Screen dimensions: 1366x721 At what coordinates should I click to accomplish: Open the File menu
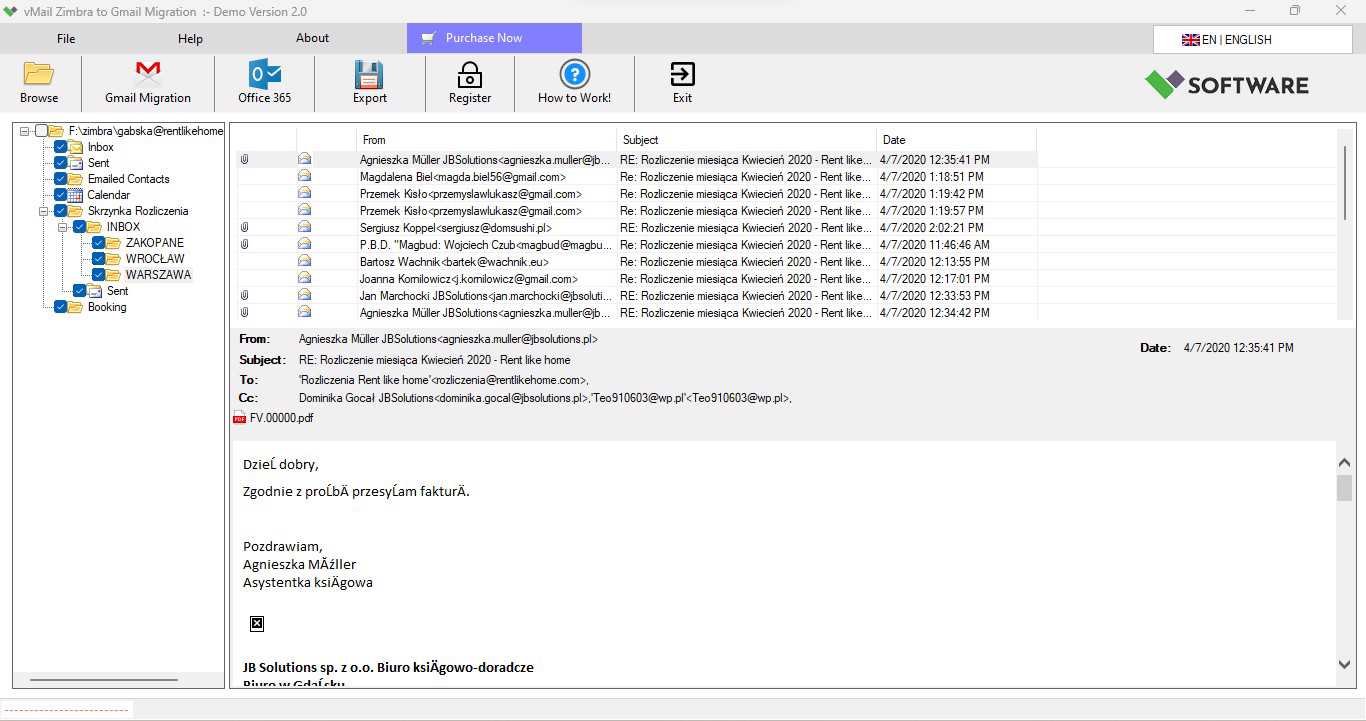[x=66, y=39]
